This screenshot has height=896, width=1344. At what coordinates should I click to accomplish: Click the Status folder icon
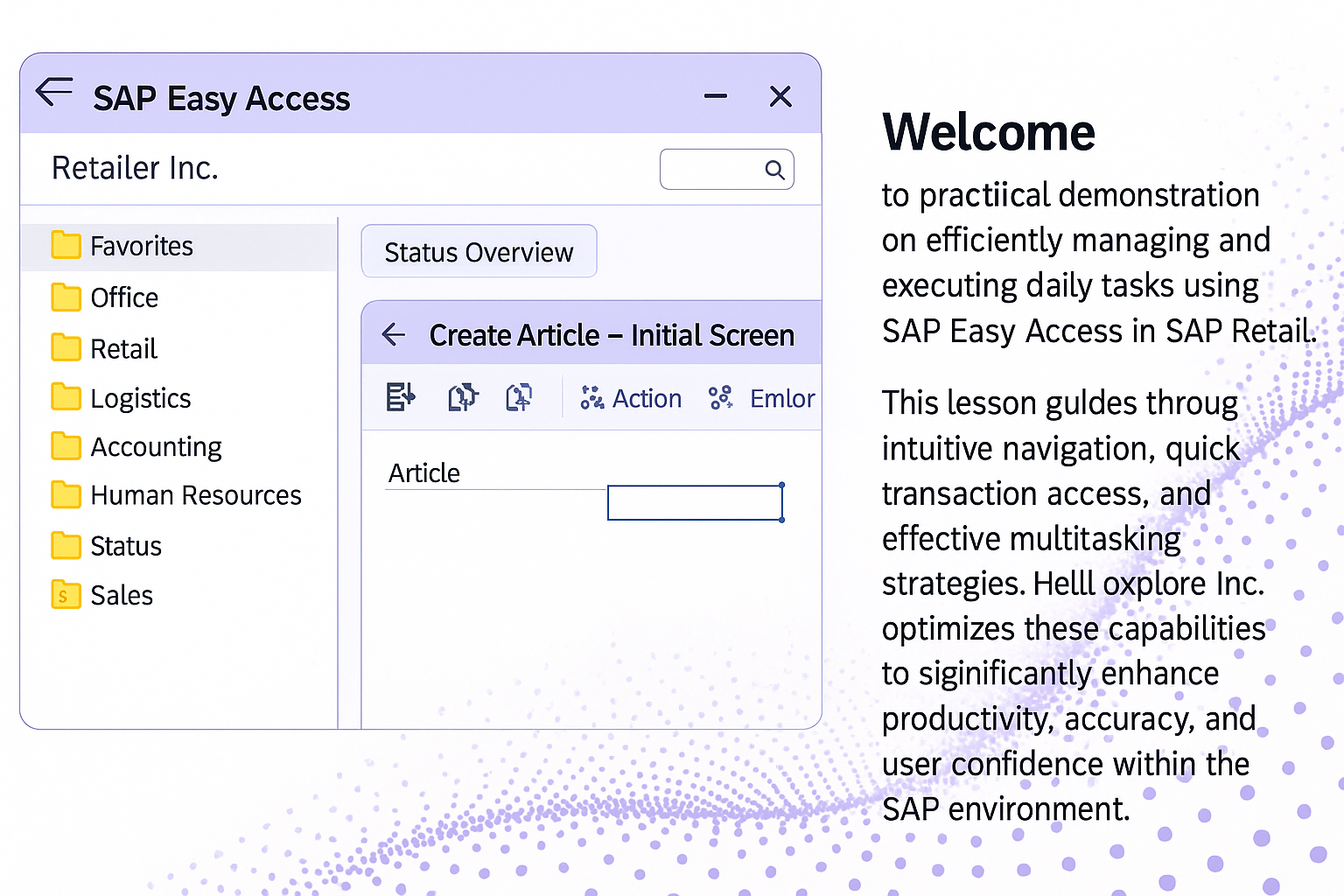[66, 544]
